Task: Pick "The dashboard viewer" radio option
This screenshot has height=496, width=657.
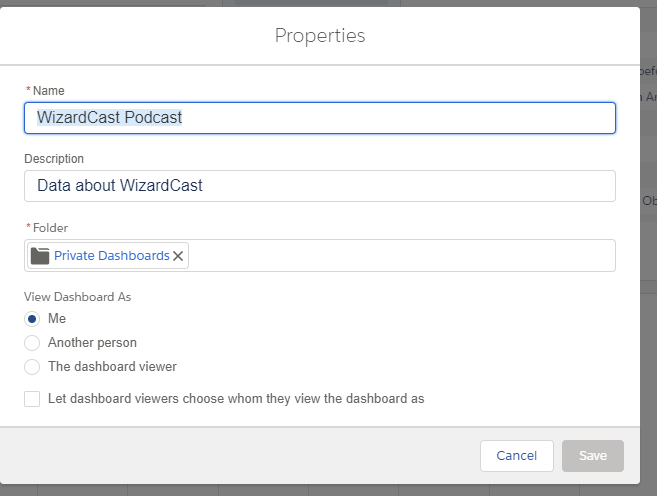Action: click(x=32, y=367)
